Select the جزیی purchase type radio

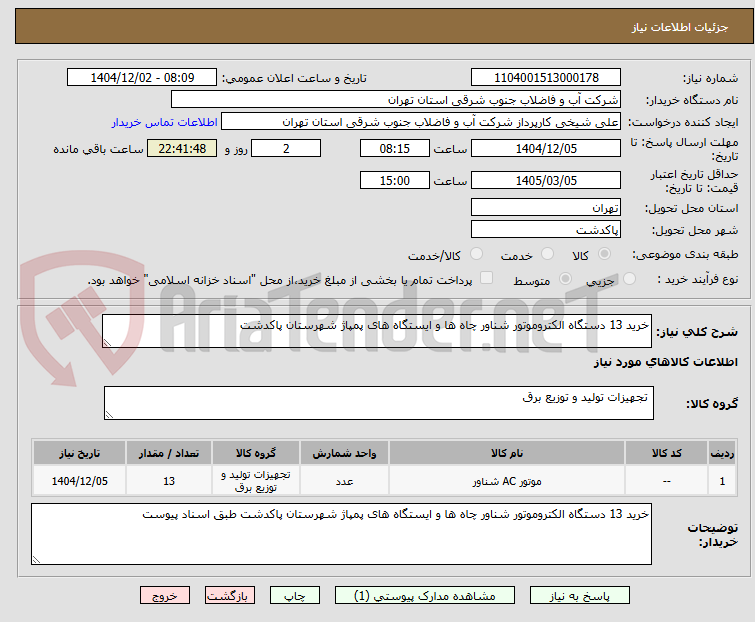[x=629, y=279]
